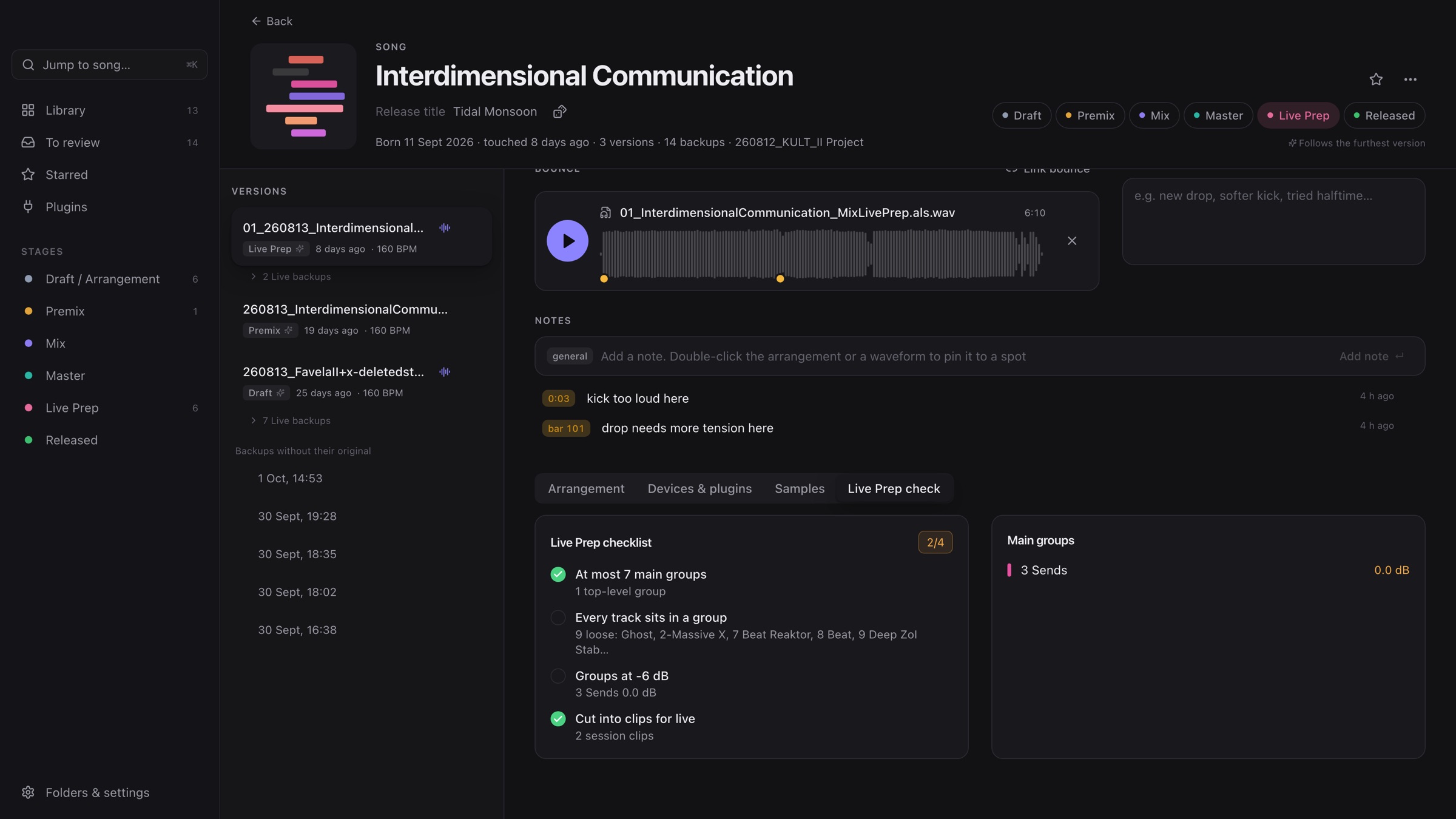The image size is (1456, 819).
Task: Open the three-dot more options menu
Action: 1410,79
